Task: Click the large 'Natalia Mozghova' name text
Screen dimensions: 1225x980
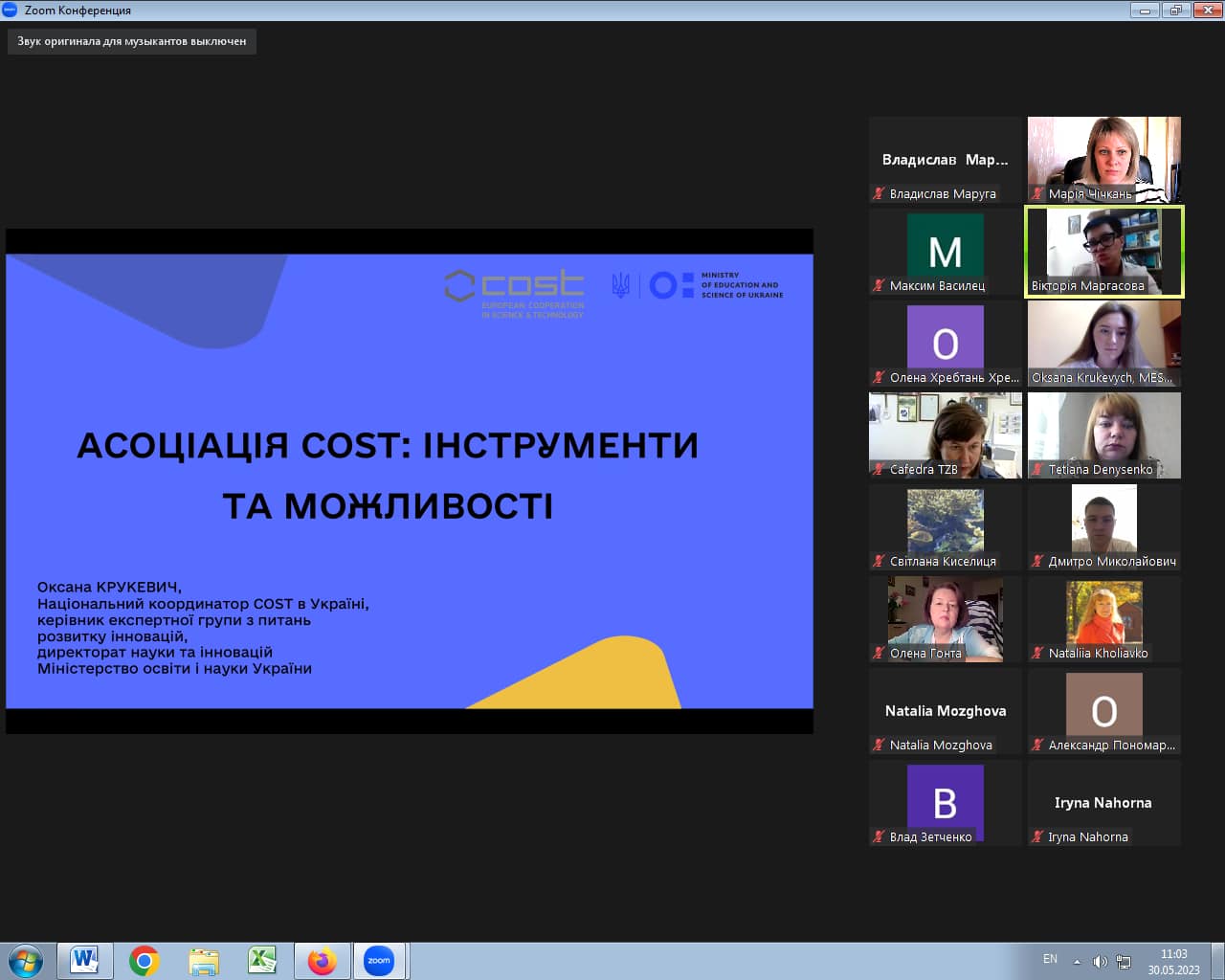Action: point(946,711)
